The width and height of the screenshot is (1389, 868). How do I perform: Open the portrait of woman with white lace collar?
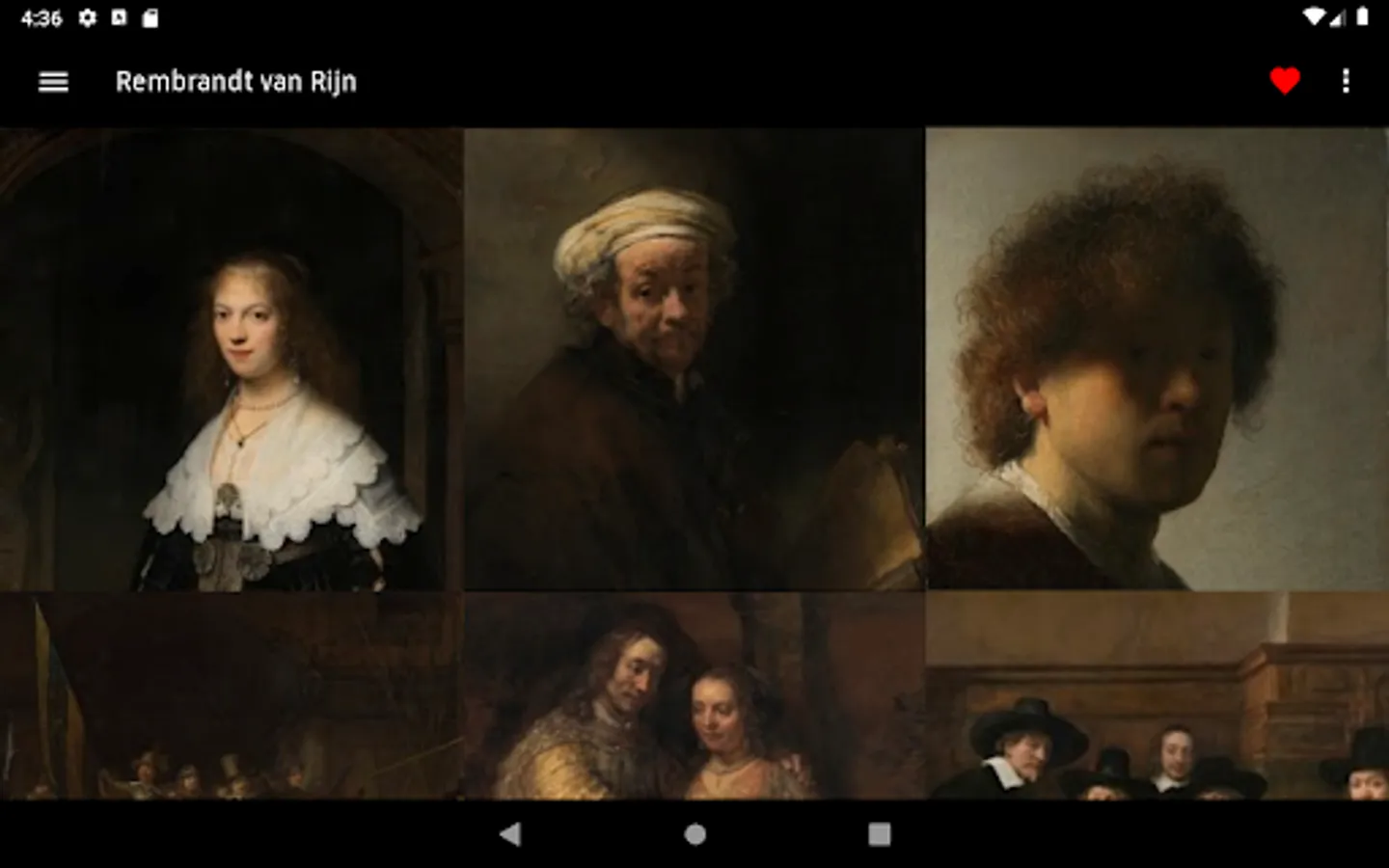[231, 359]
